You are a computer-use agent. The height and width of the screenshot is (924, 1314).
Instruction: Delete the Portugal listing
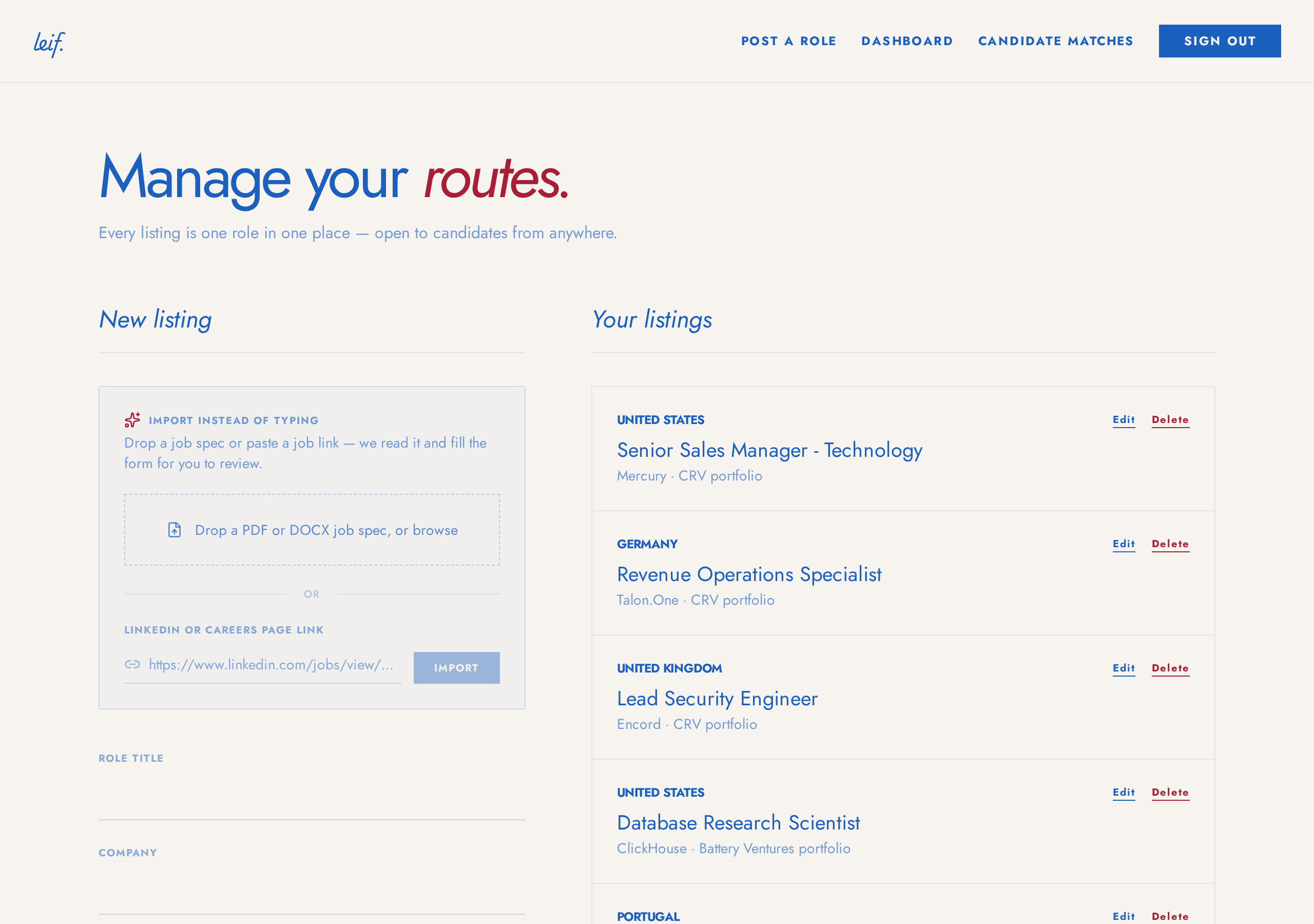click(1170, 916)
